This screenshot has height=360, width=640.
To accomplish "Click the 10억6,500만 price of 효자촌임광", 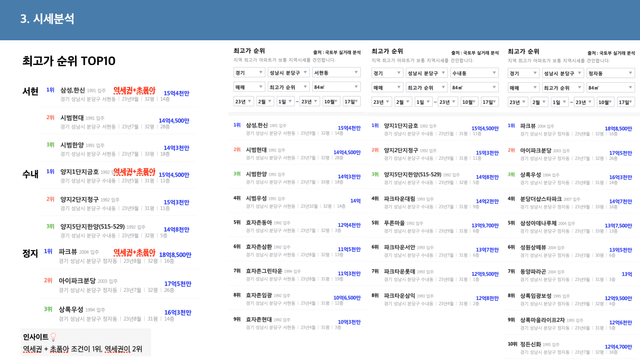I will click(x=347, y=298).
